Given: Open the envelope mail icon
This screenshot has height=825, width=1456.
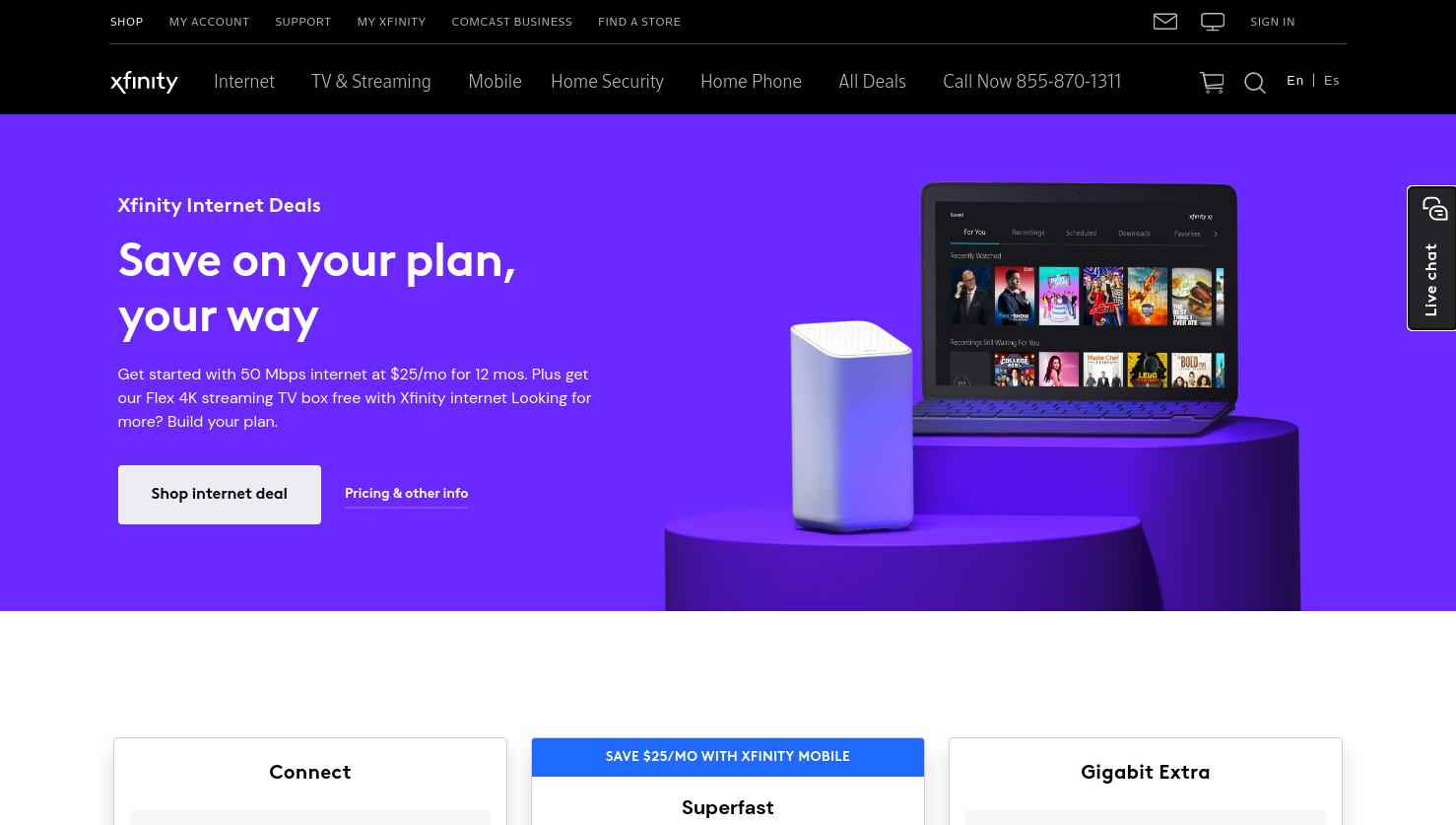Looking at the screenshot, I should point(1164,21).
